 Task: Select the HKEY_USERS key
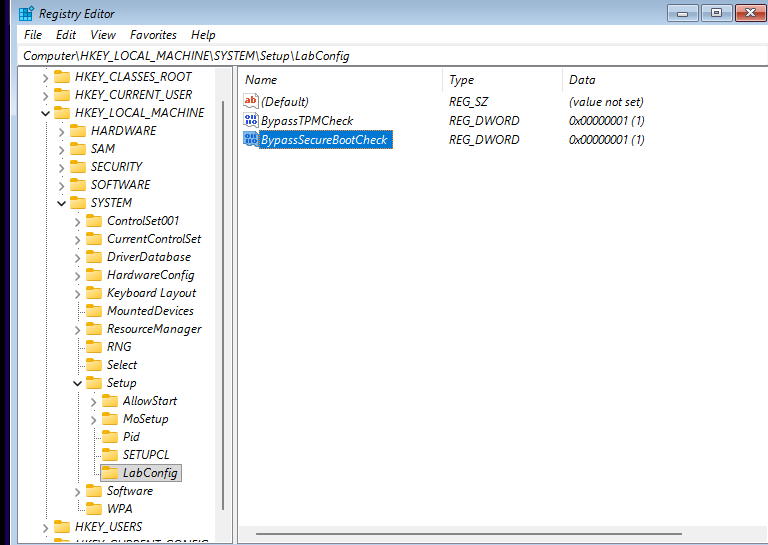tap(108, 527)
